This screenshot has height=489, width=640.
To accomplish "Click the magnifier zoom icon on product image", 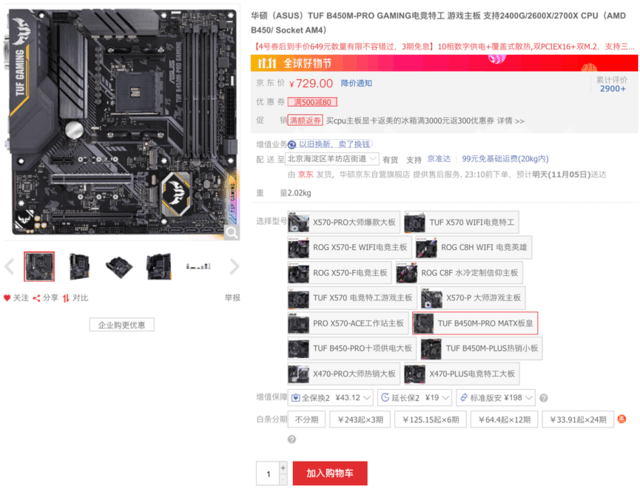I will pos(231,233).
